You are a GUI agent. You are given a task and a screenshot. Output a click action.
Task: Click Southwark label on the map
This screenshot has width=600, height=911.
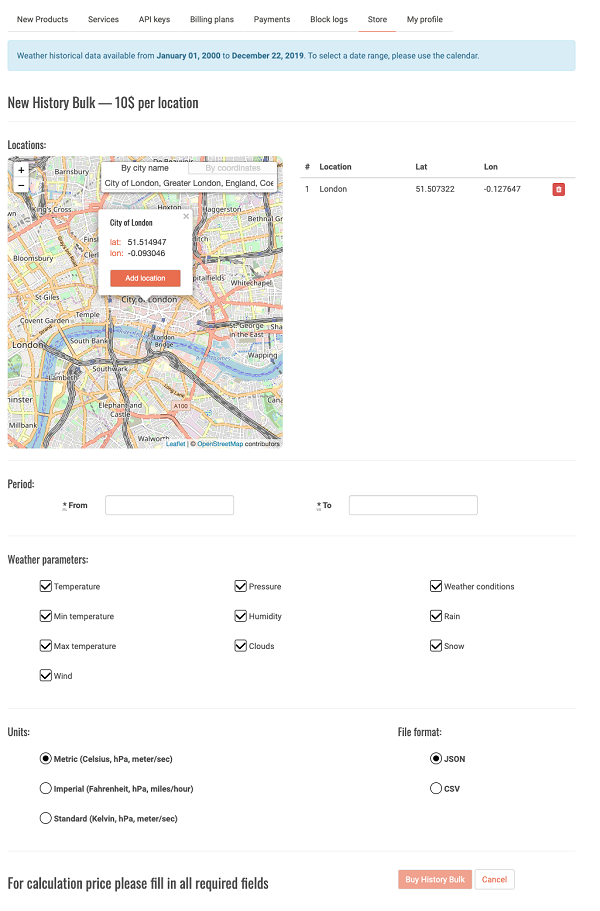(110, 369)
